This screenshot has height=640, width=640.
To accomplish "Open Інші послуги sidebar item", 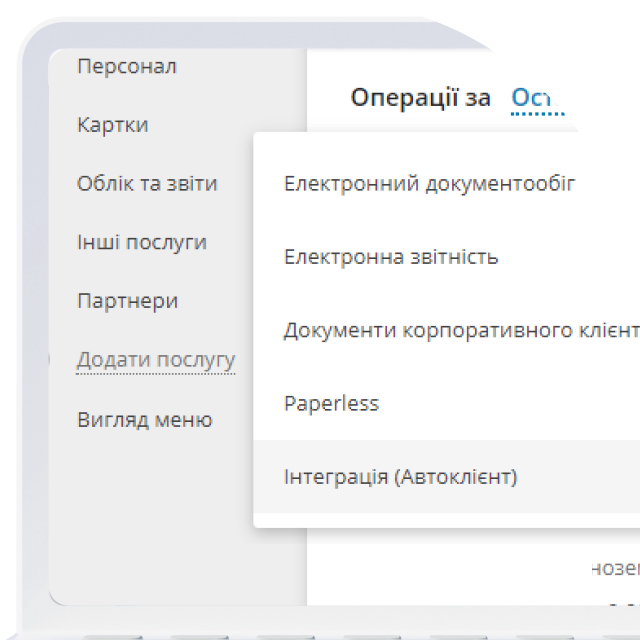I will [142, 242].
